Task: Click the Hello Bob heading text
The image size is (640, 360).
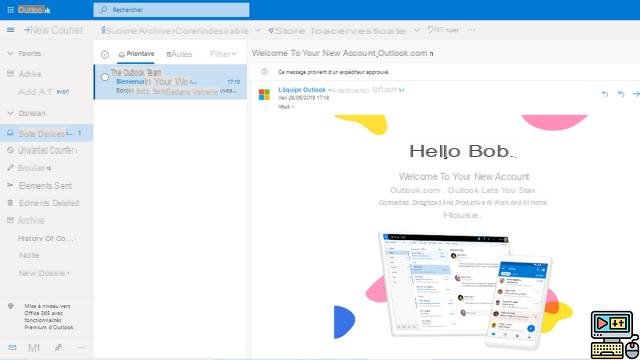Action: point(463,151)
